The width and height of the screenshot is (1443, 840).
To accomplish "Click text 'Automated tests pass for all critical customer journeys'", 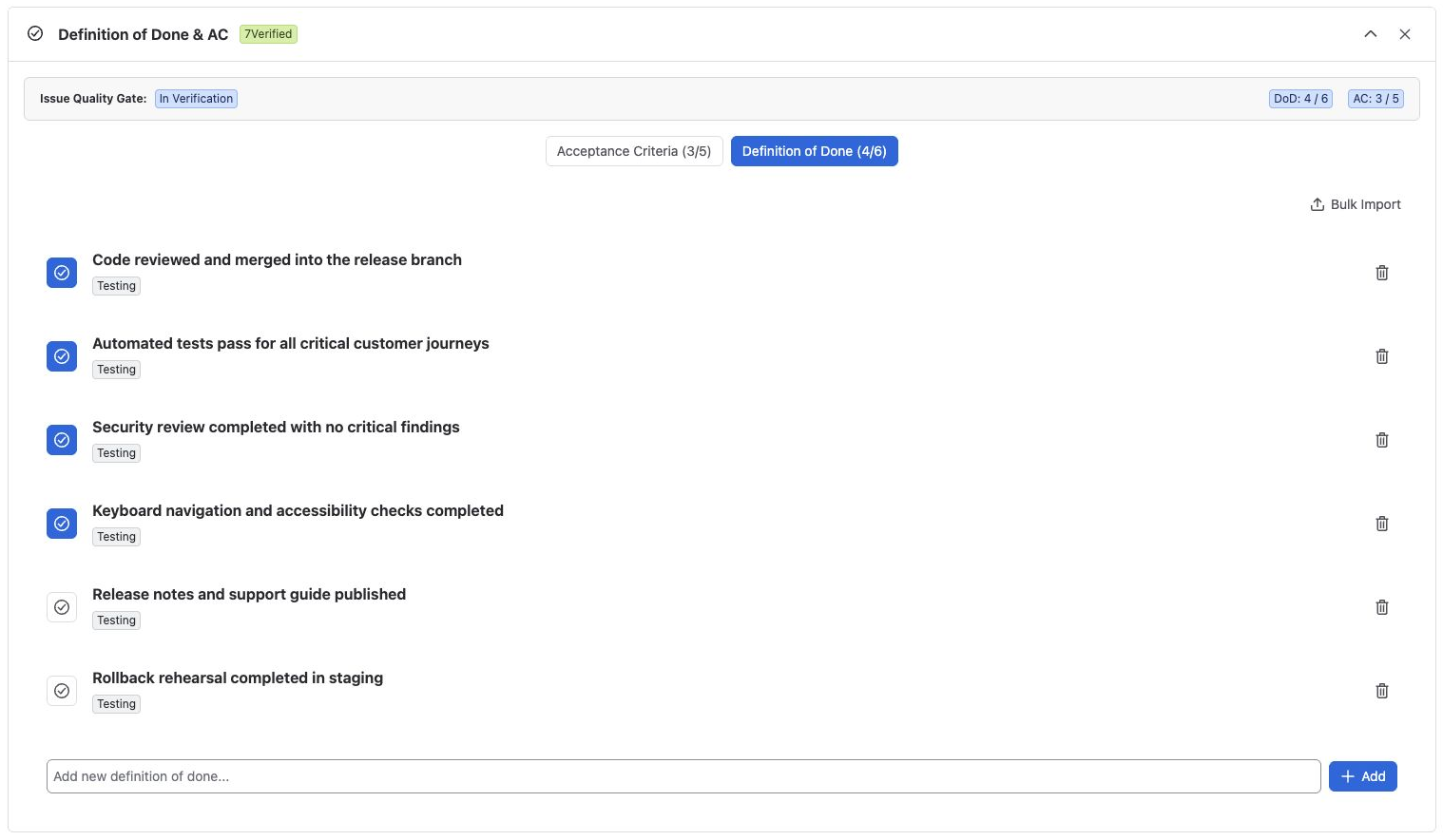I will (291, 344).
